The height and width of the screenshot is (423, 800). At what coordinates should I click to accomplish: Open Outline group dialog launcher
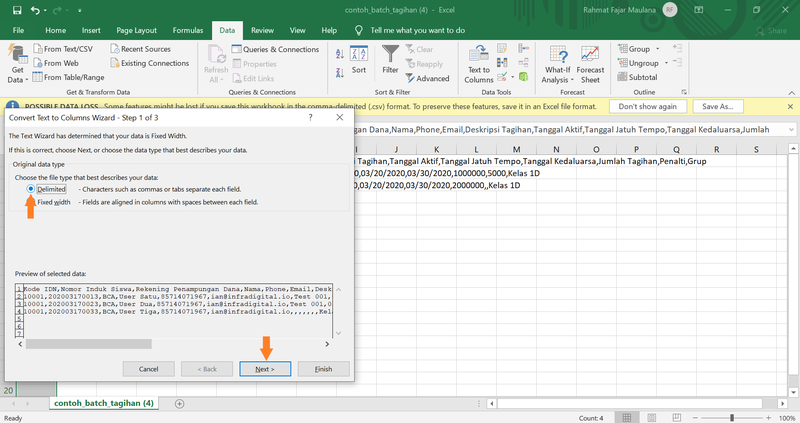click(684, 92)
